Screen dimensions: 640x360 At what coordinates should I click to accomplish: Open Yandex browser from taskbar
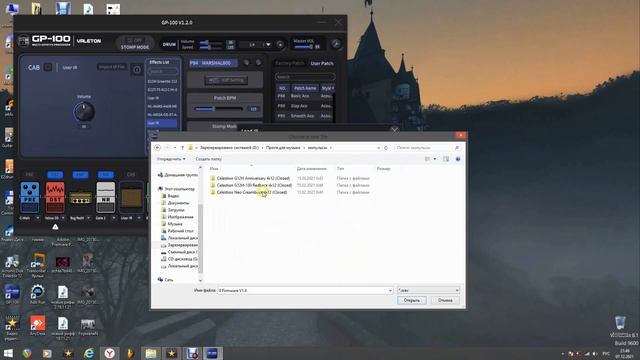point(109,353)
